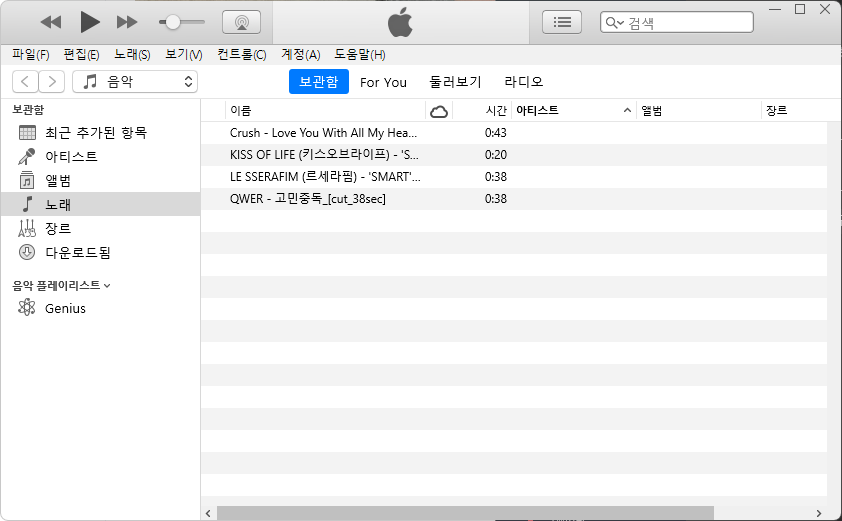Switch to the For You tab

click(383, 82)
